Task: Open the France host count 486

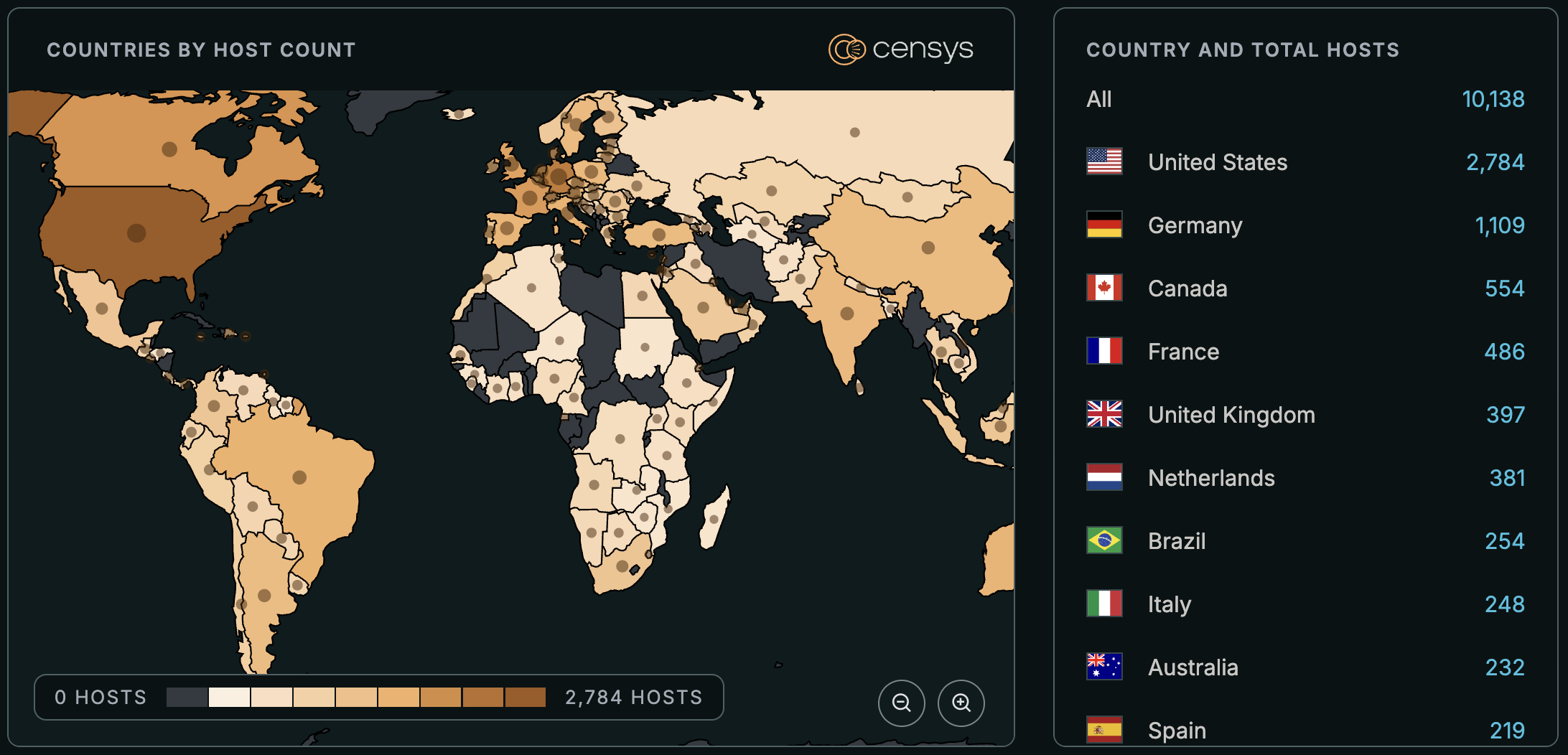Action: pyautogui.click(x=1506, y=351)
